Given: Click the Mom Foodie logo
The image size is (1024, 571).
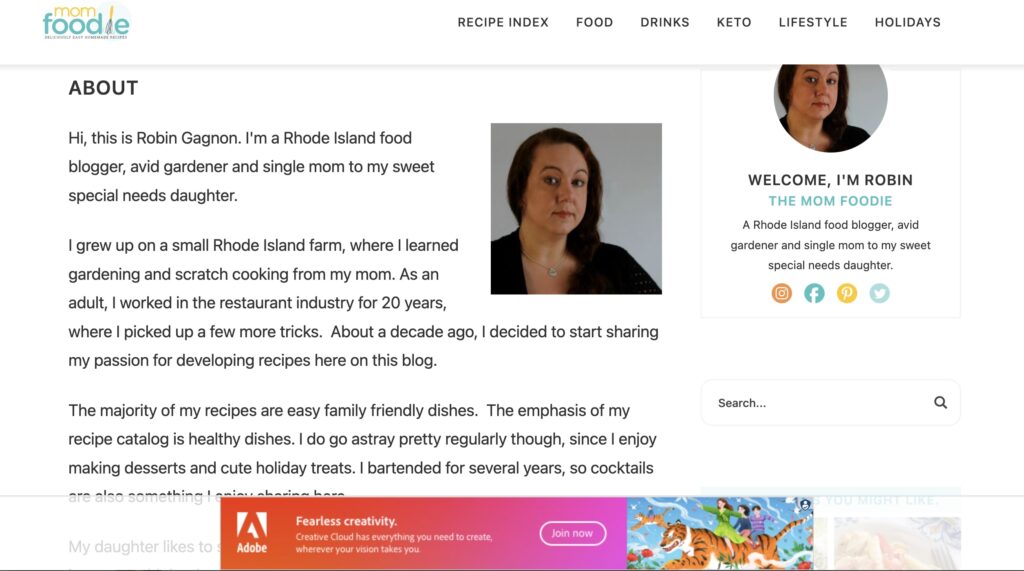Looking at the screenshot, I should pos(86,22).
